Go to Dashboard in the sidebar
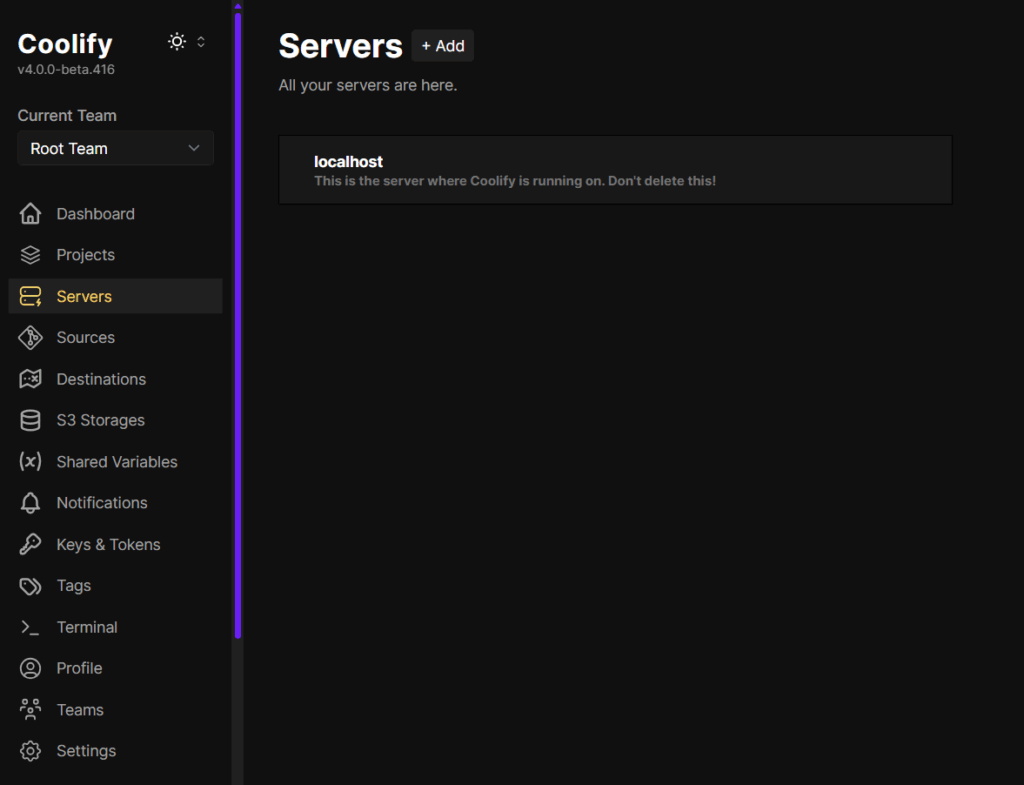Image resolution: width=1024 pixels, height=785 pixels. pyautogui.click(x=116, y=214)
